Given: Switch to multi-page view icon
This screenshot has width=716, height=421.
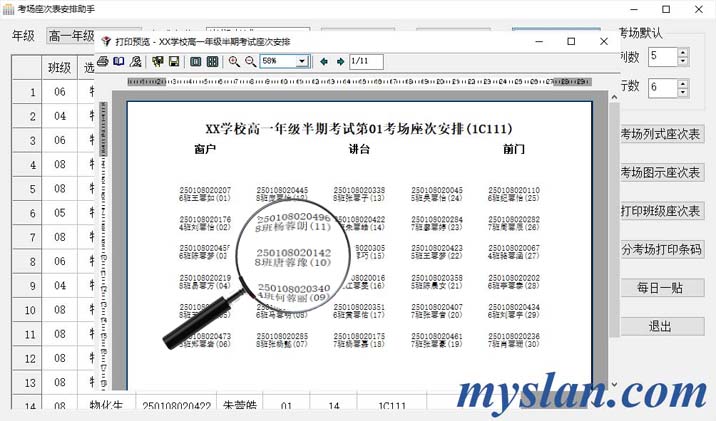Looking at the screenshot, I should click(212, 62).
